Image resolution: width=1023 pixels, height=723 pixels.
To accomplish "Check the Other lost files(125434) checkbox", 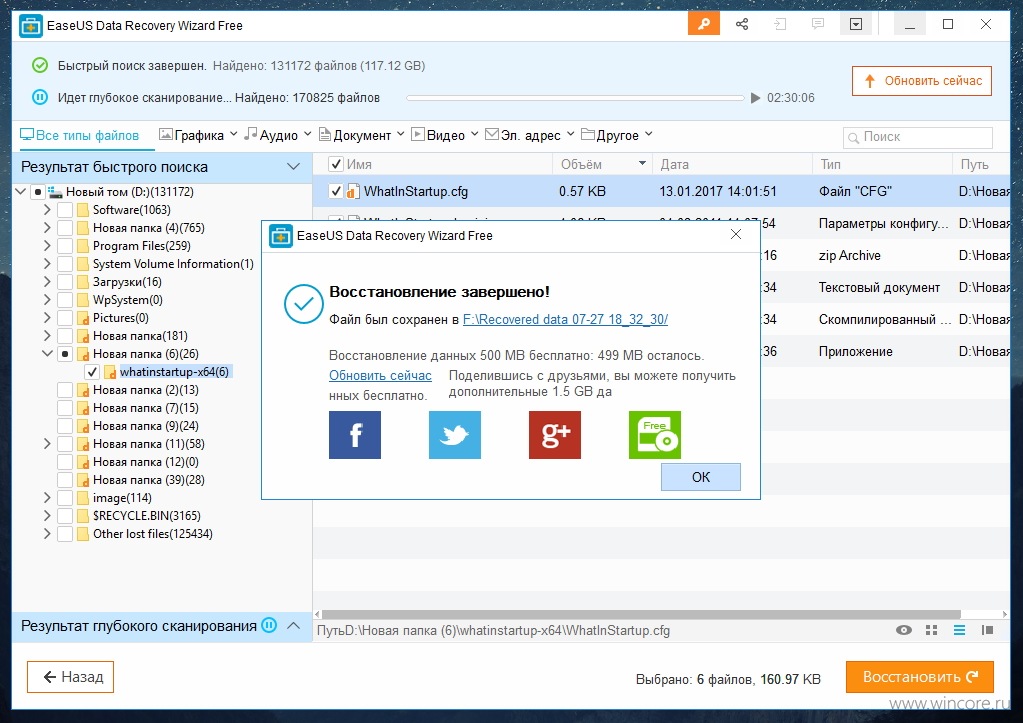I will tap(65, 534).
